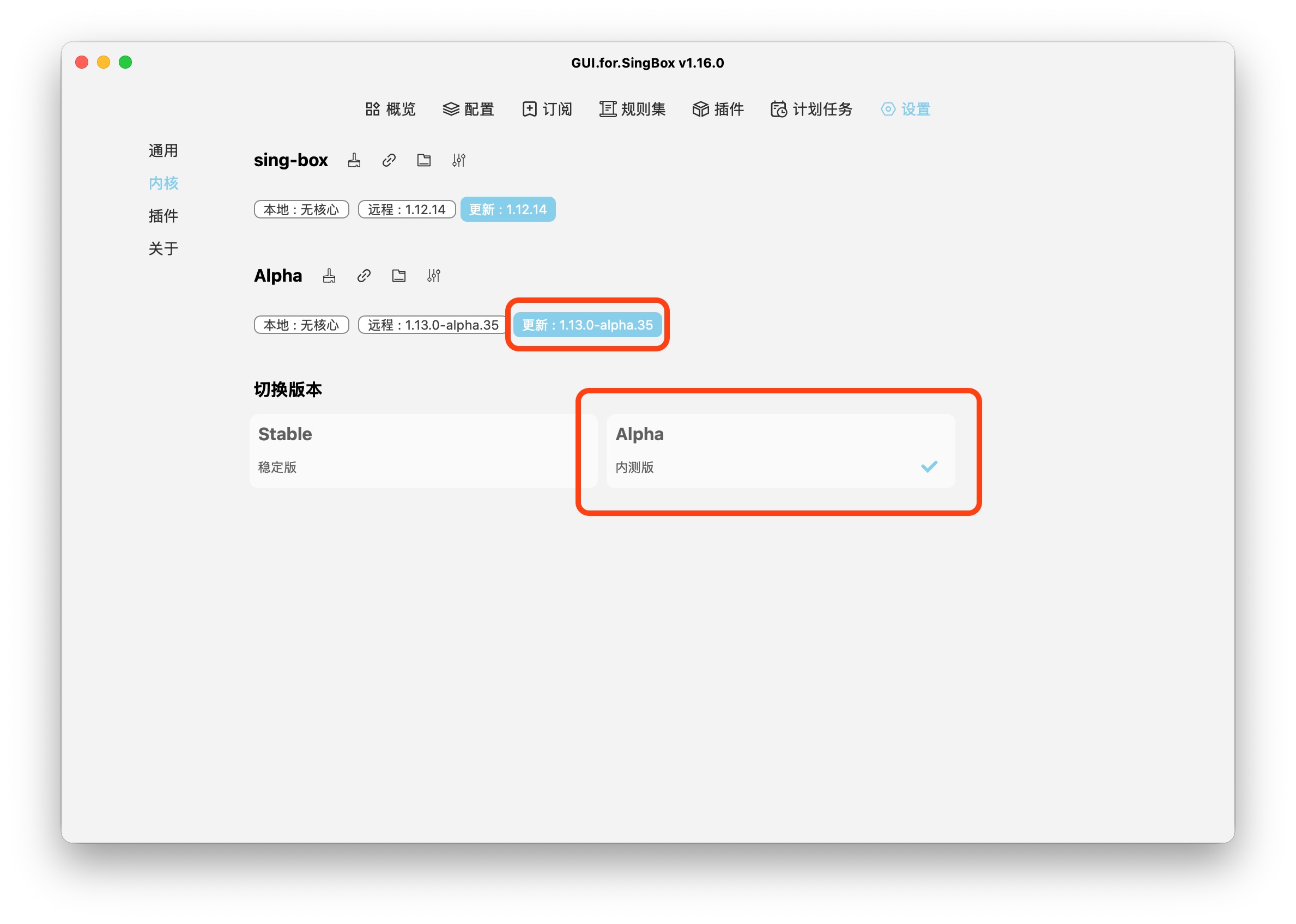
Task: Open the 订阅 subscriptions tab
Action: [x=547, y=110]
